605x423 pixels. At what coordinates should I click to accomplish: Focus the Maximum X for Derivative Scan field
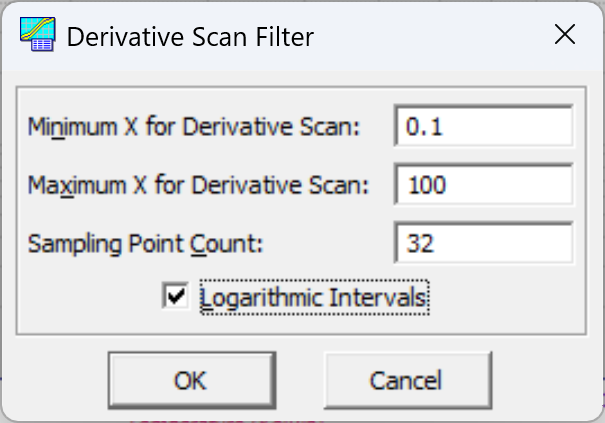[x=483, y=184]
